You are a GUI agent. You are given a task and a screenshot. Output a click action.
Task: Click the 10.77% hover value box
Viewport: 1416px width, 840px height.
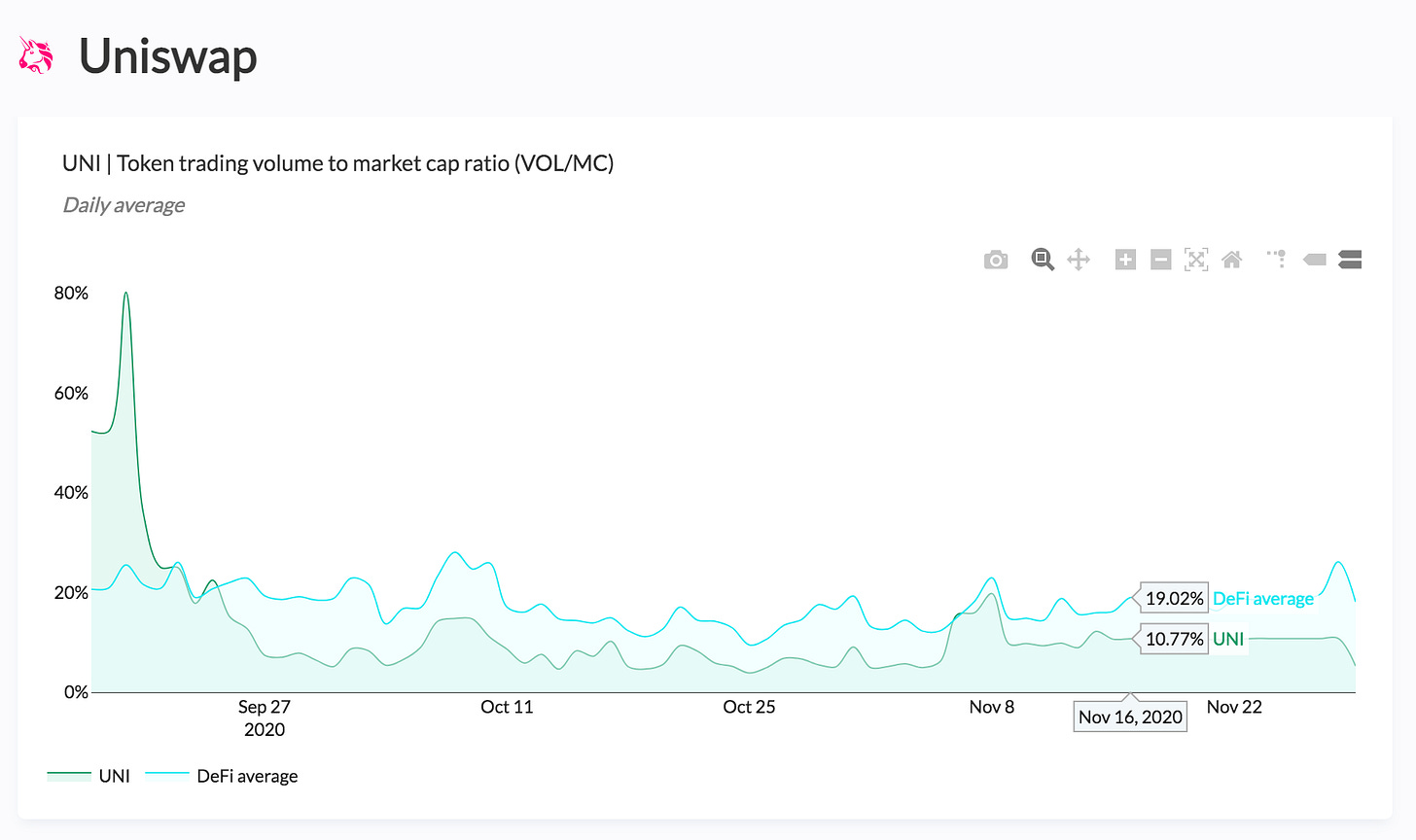click(1174, 639)
